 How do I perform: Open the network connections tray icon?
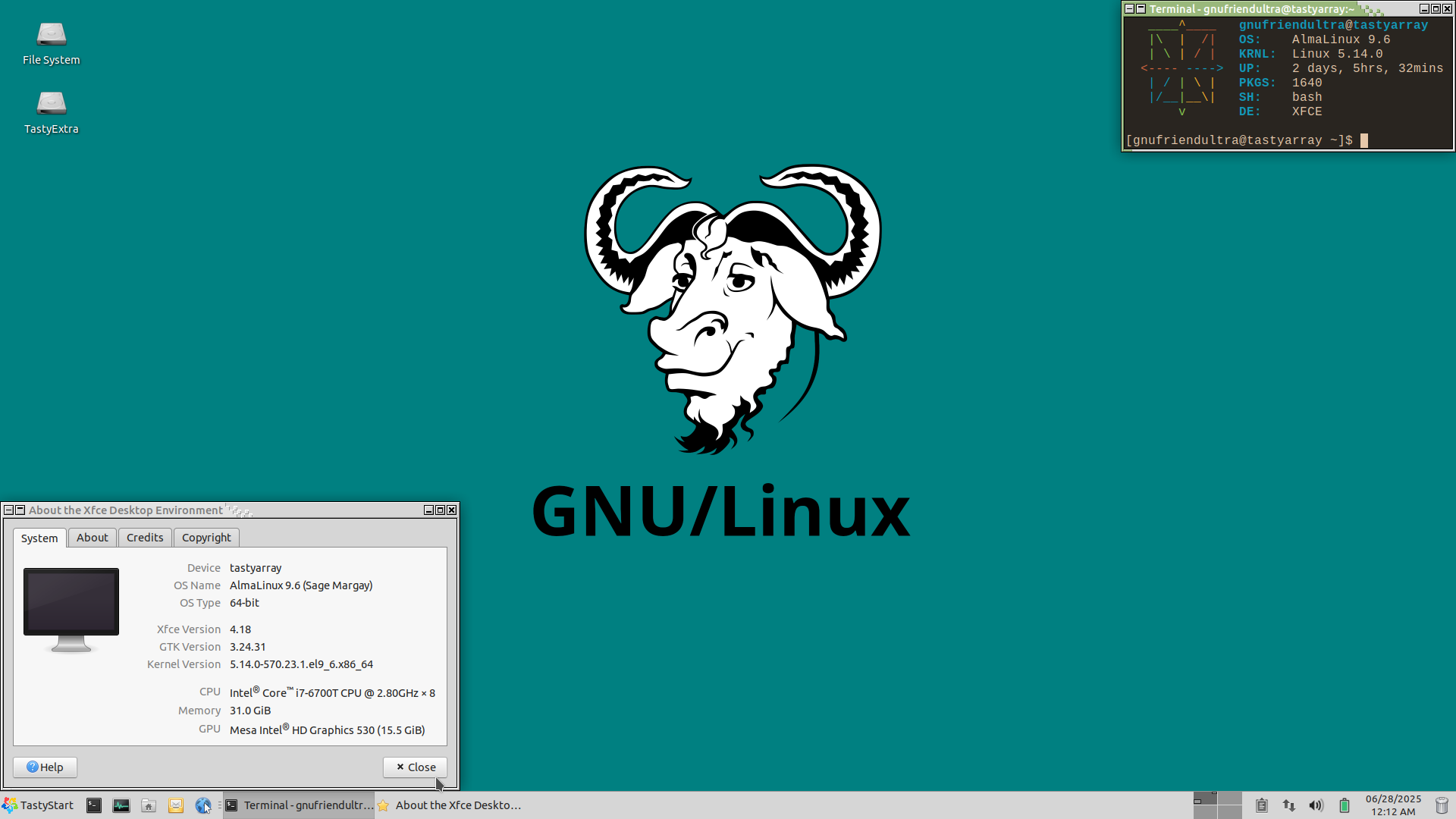point(1289,805)
